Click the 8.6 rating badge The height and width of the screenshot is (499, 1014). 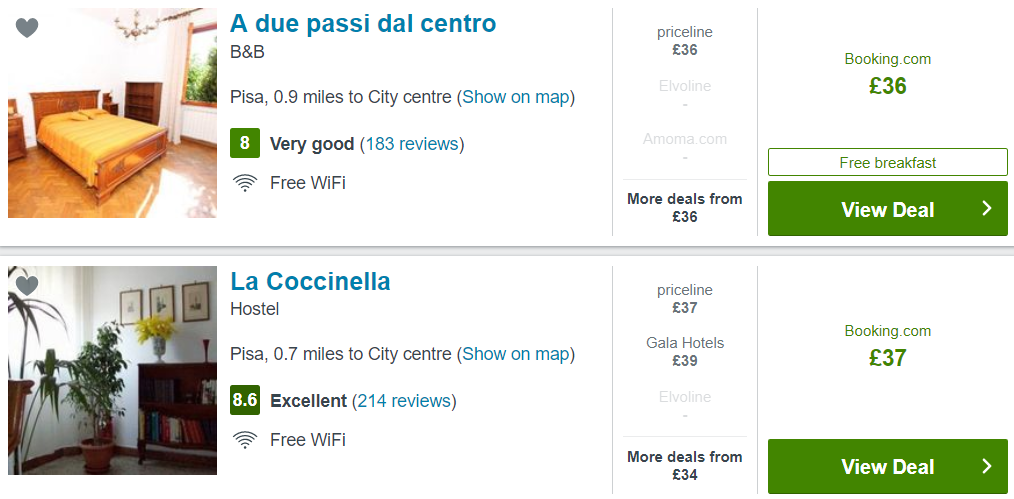pyautogui.click(x=245, y=400)
